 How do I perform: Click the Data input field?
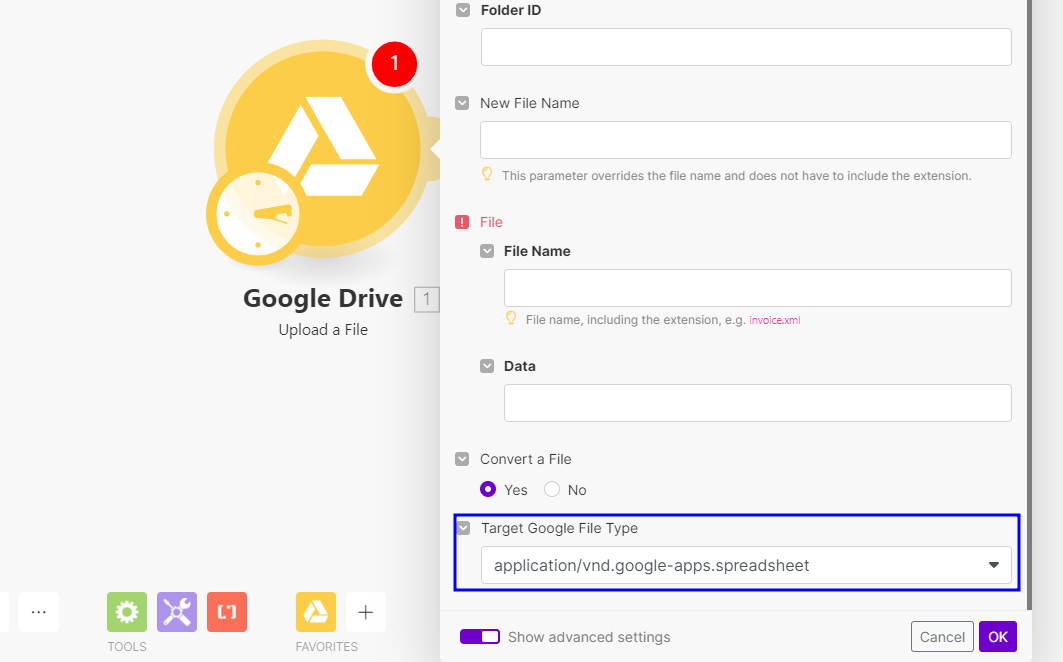click(x=758, y=403)
